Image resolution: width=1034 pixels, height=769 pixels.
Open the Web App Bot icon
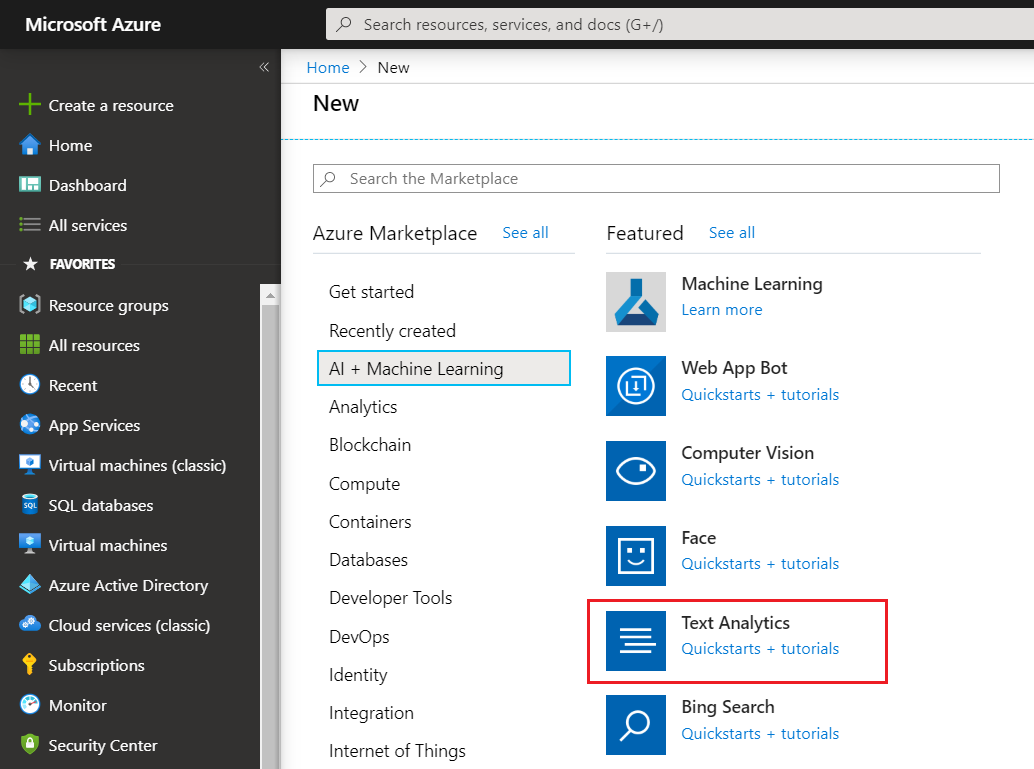coord(635,386)
